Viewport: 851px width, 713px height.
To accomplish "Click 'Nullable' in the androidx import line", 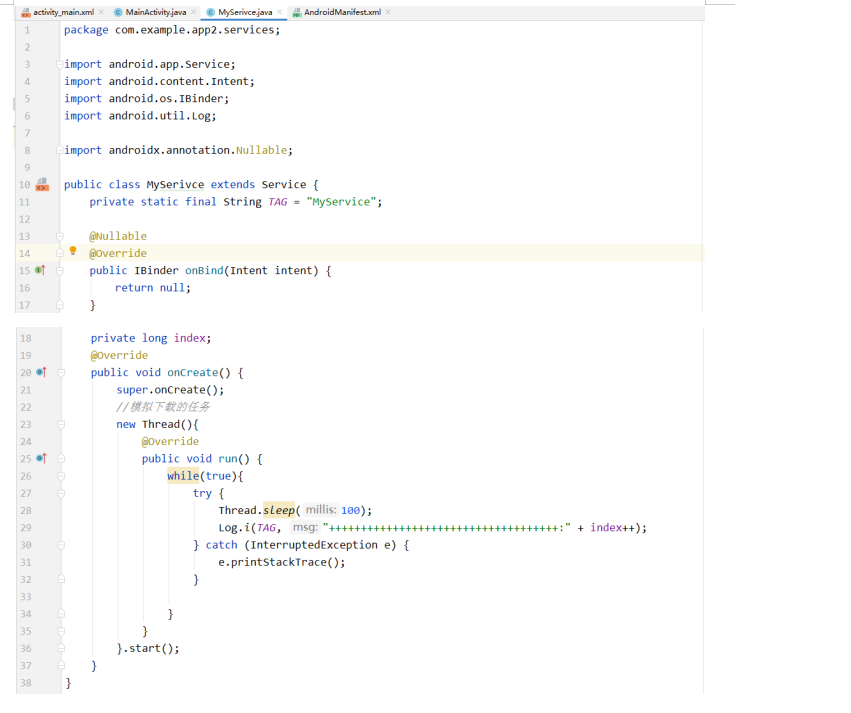I will coord(261,150).
